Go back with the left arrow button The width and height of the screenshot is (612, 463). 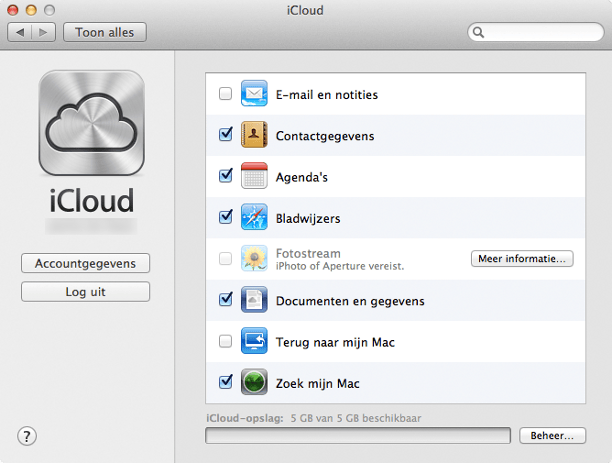click(x=20, y=32)
